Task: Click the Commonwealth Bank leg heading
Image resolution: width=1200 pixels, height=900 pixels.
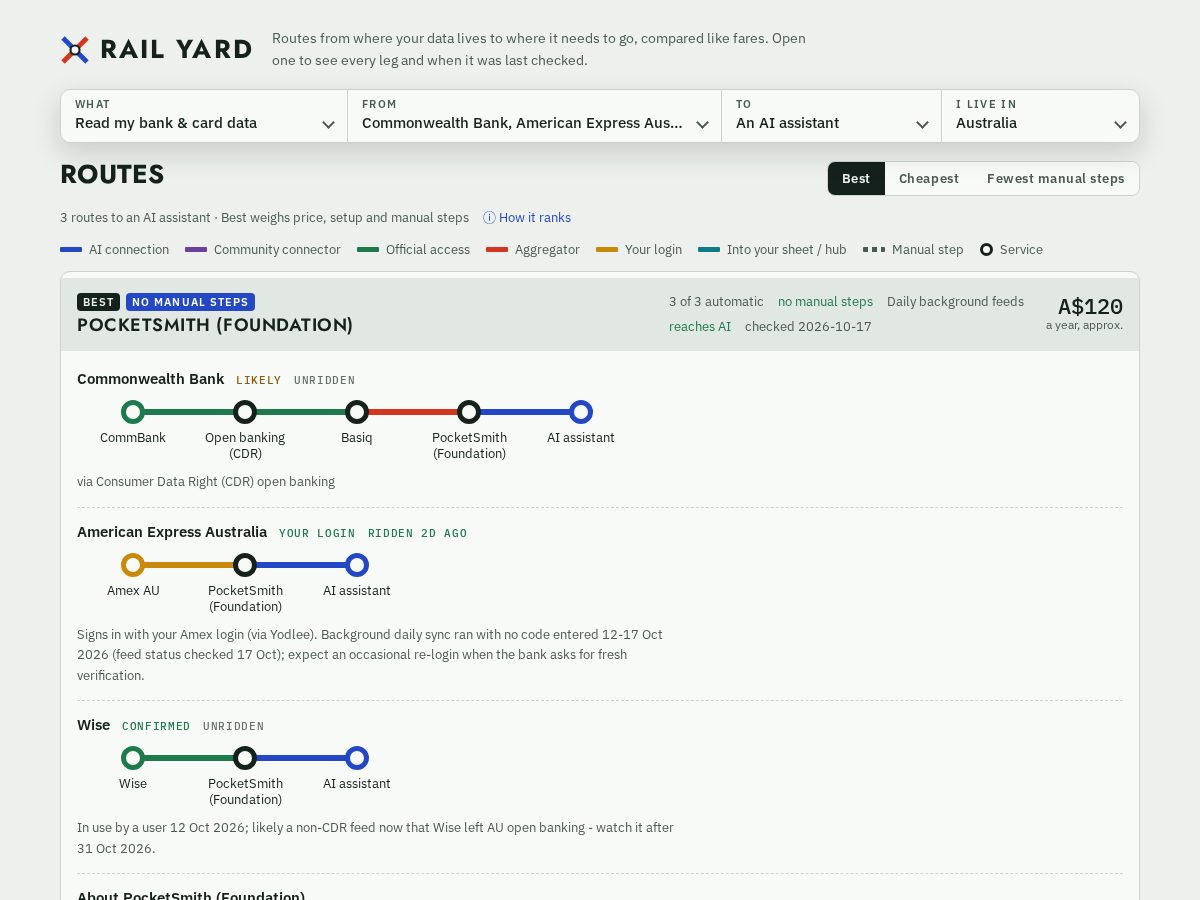Action: [x=151, y=379]
